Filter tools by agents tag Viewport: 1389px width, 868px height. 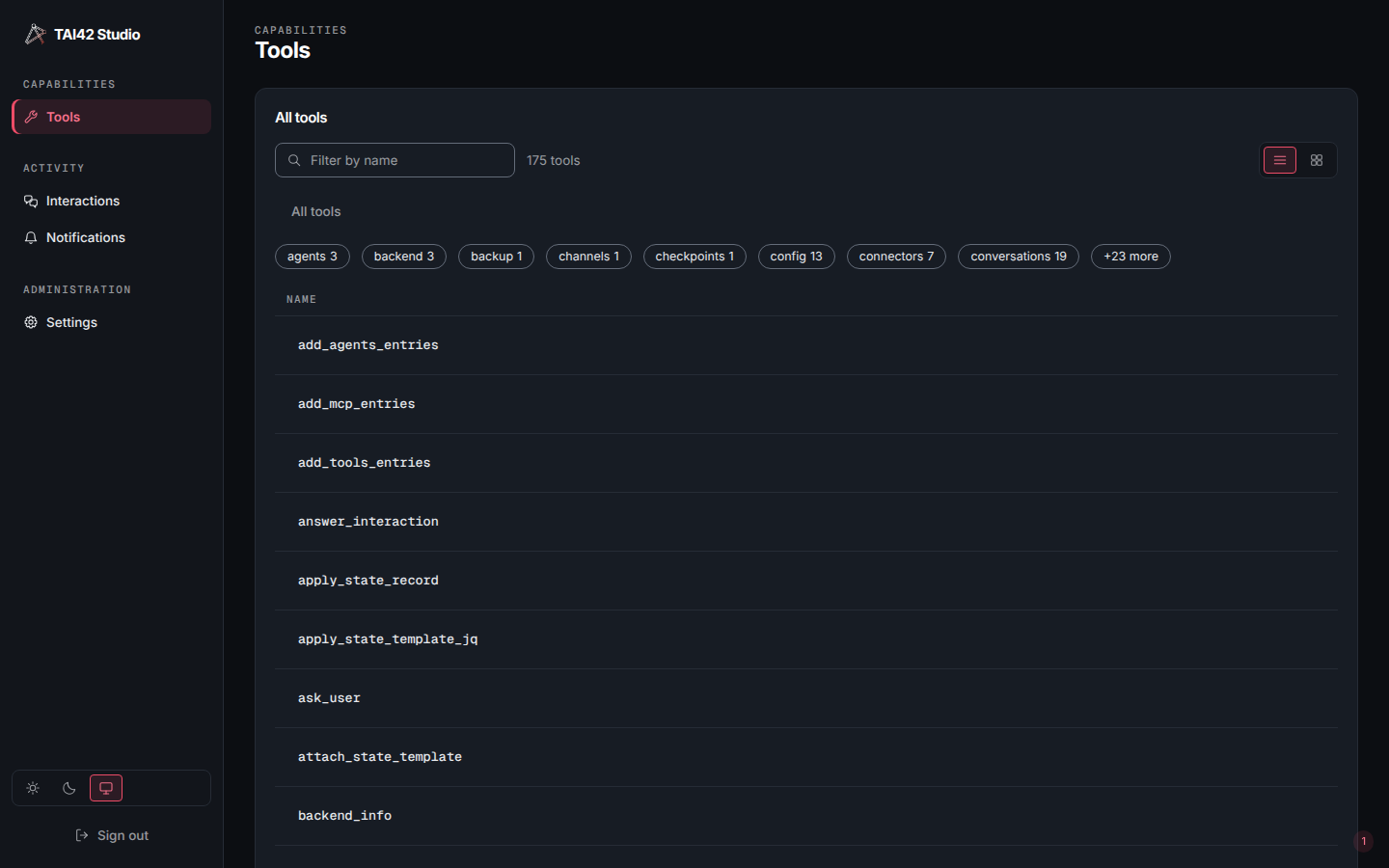point(313,257)
